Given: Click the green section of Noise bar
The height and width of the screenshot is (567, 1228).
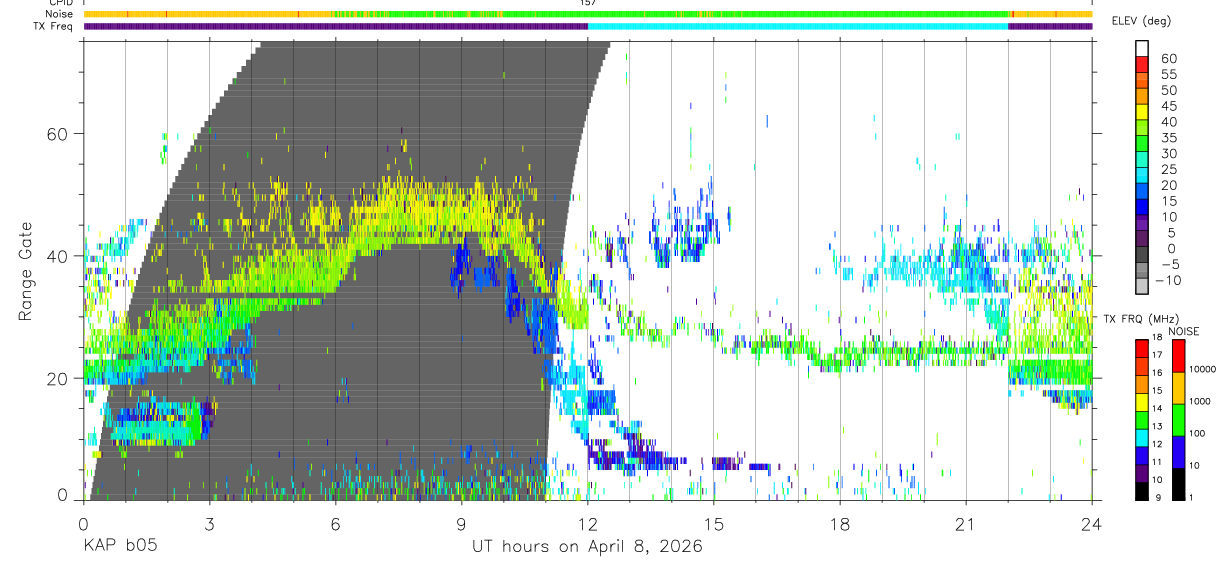Looking at the screenshot, I should [755, 14].
